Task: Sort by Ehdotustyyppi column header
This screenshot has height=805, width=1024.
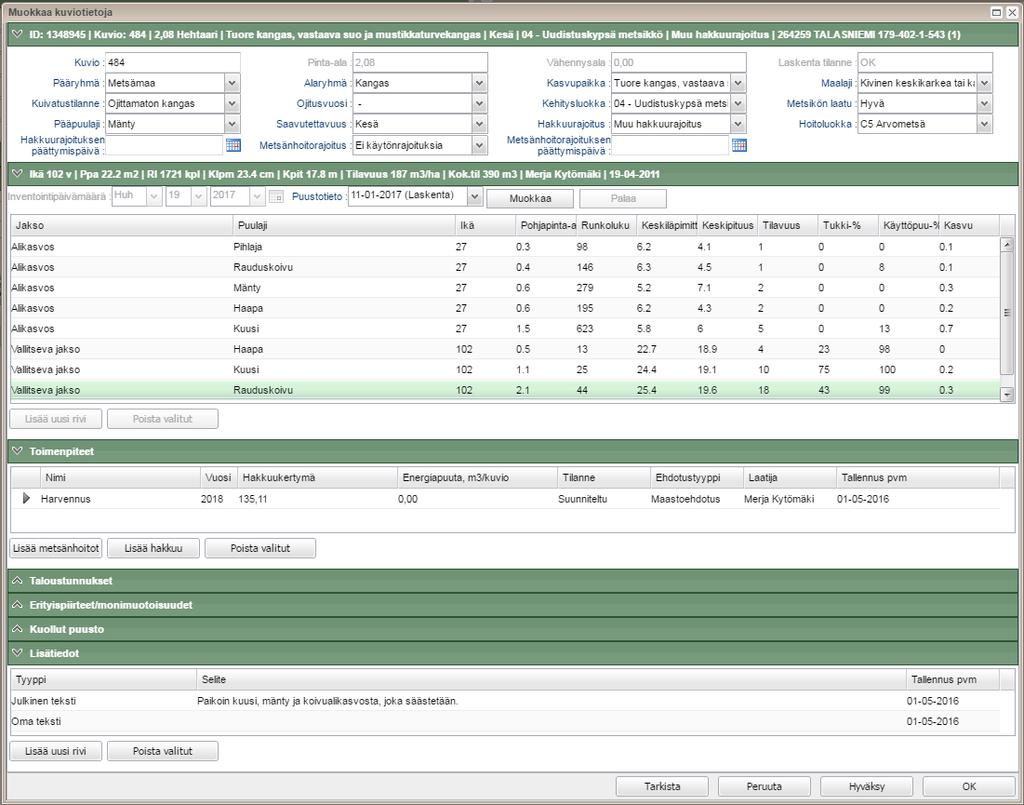Action: coord(697,478)
